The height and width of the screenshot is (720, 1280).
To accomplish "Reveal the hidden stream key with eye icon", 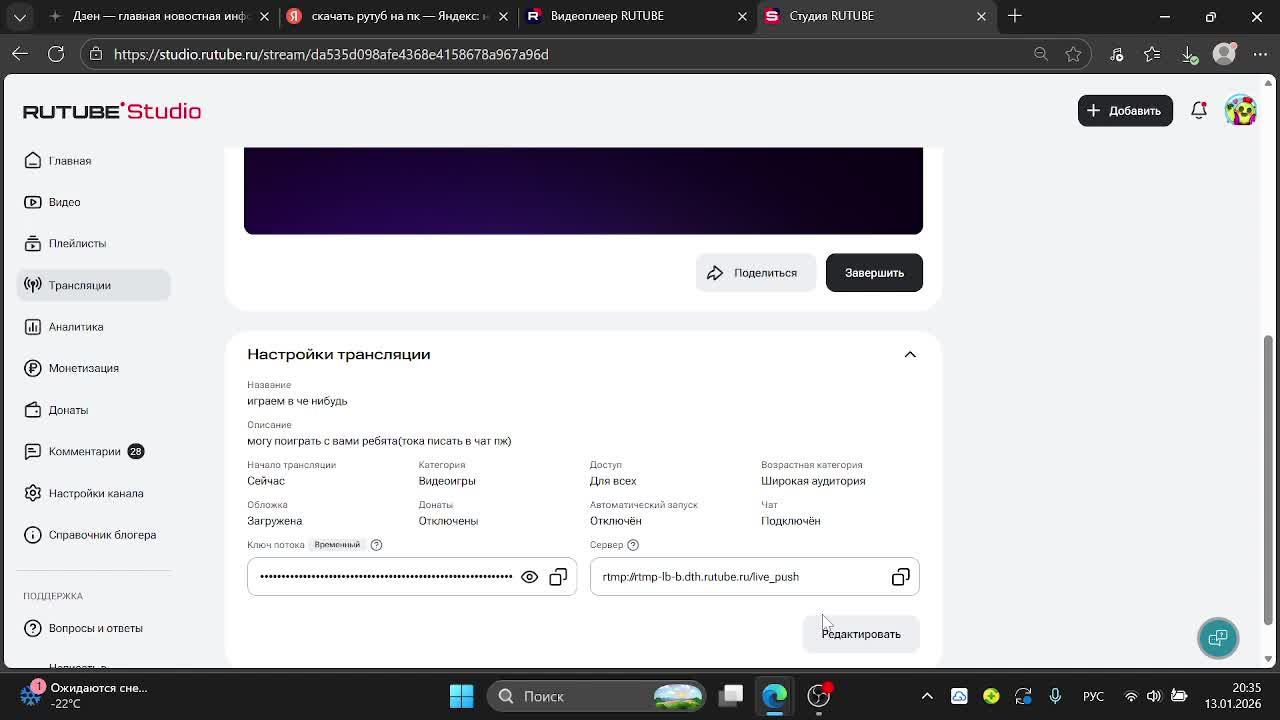I will click(529, 577).
